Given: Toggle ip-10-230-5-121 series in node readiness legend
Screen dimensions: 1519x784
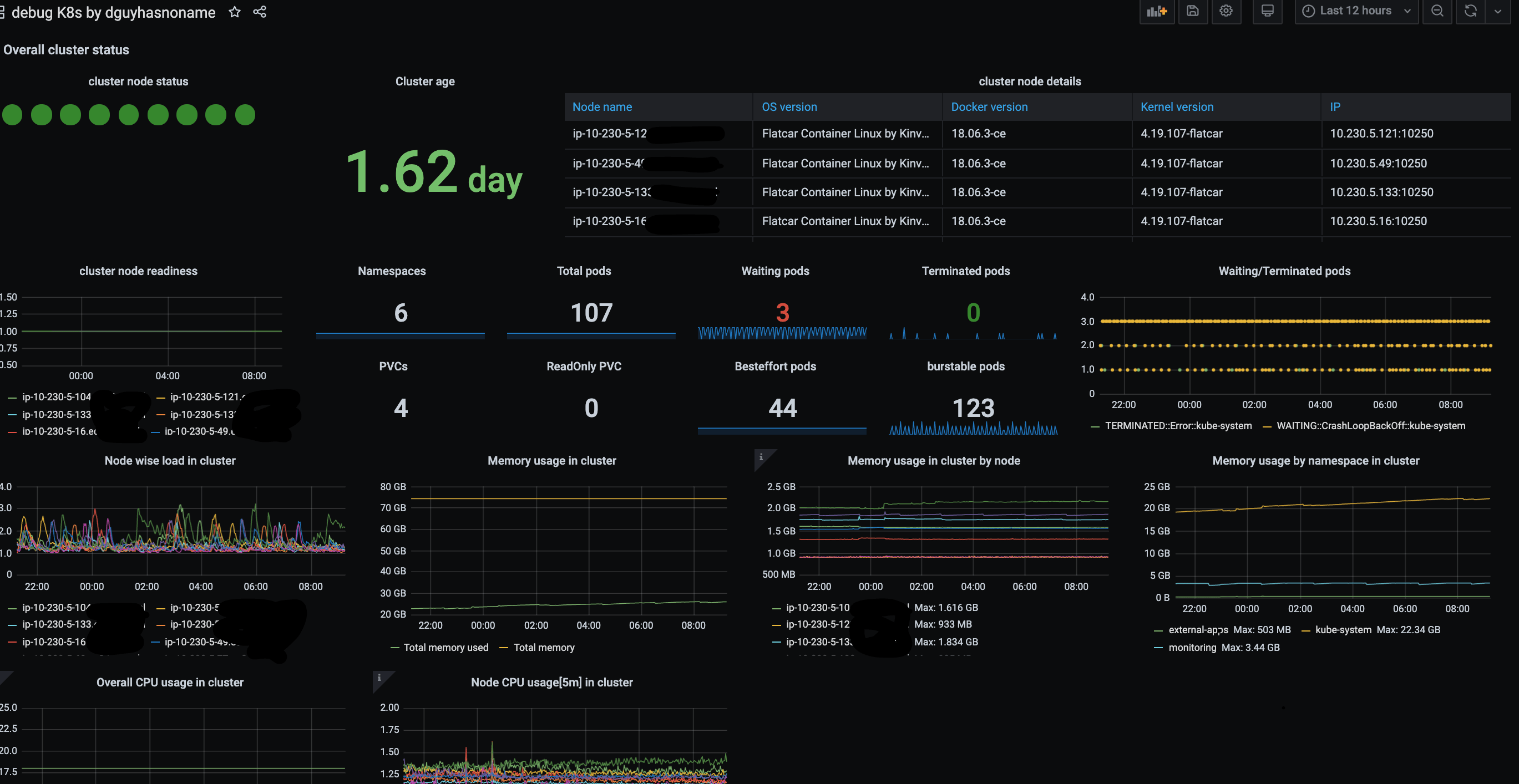Looking at the screenshot, I should pyautogui.click(x=207, y=397).
